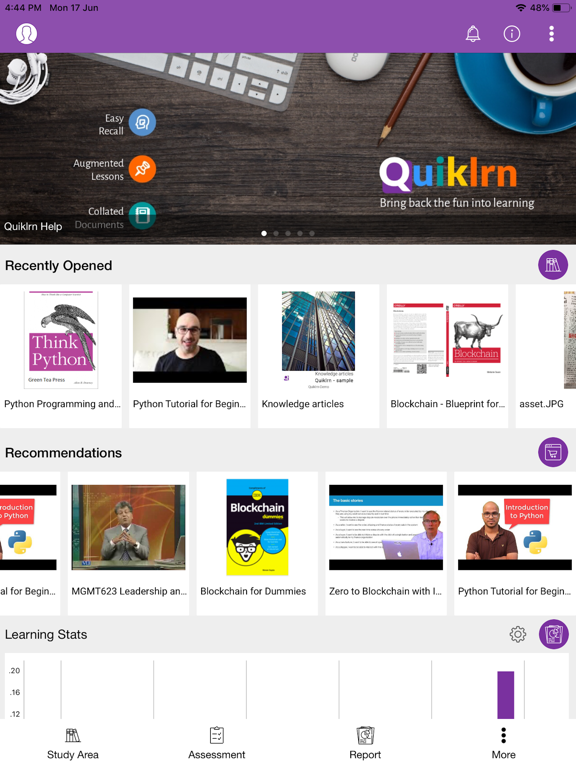This screenshot has height=768, width=576.
Task: Open store cart icon beside Recommendations
Action: coord(553,452)
